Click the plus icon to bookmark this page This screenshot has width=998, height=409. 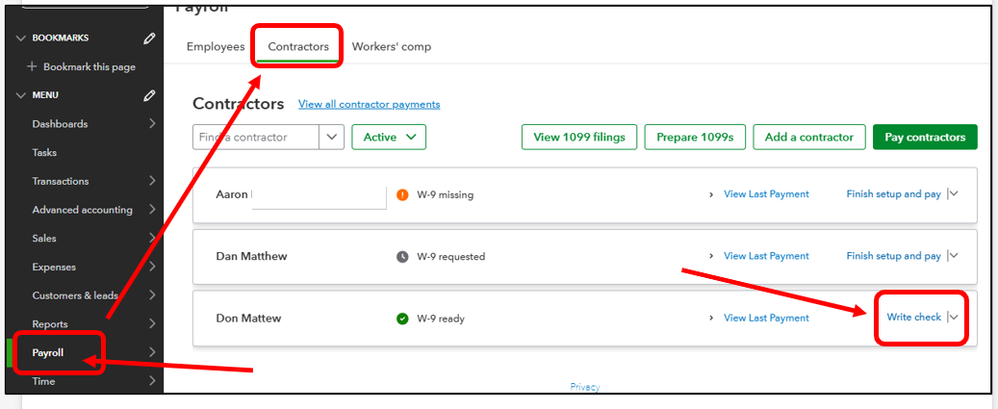click(x=32, y=67)
